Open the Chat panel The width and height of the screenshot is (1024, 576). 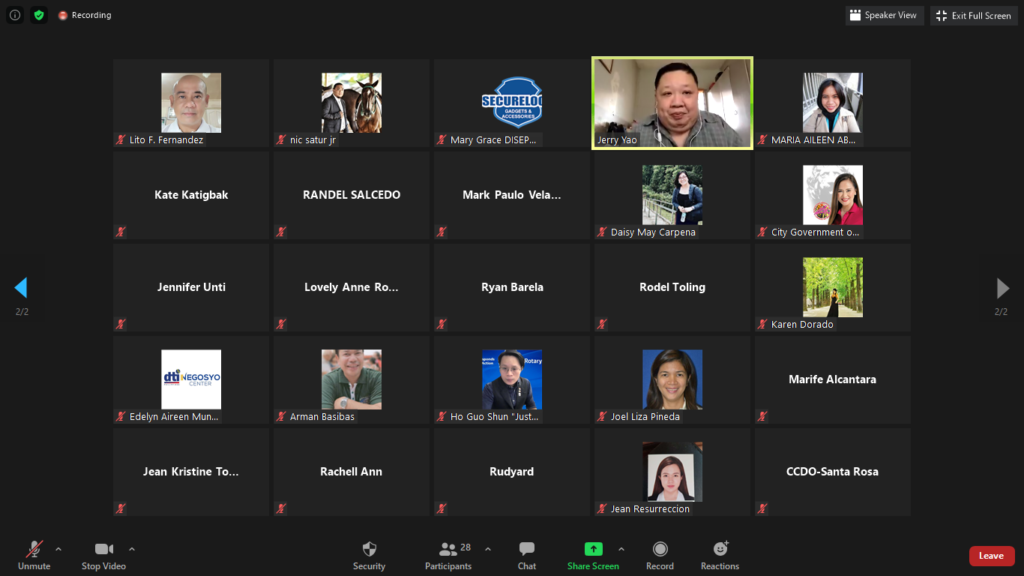click(x=527, y=555)
